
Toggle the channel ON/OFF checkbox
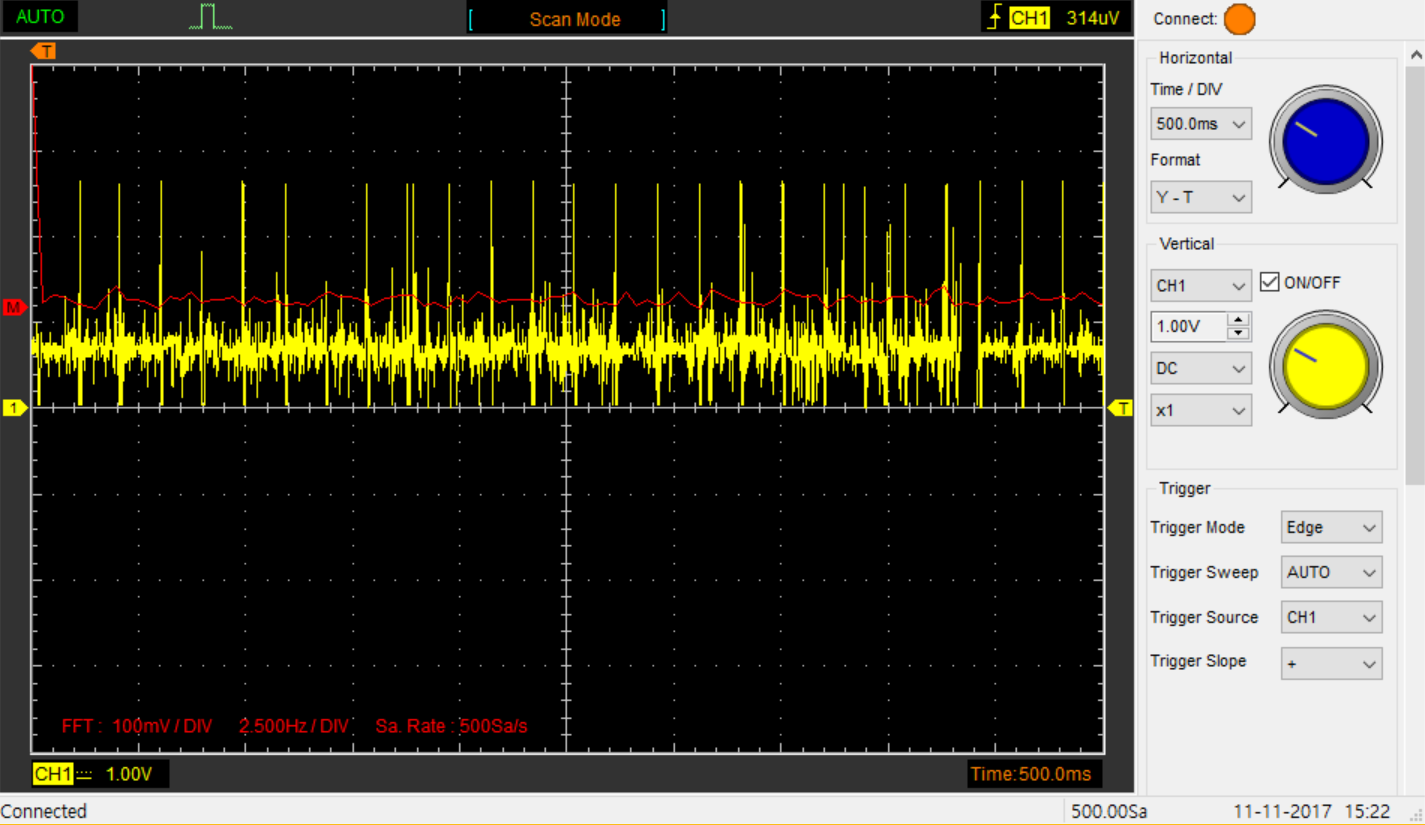[1270, 282]
